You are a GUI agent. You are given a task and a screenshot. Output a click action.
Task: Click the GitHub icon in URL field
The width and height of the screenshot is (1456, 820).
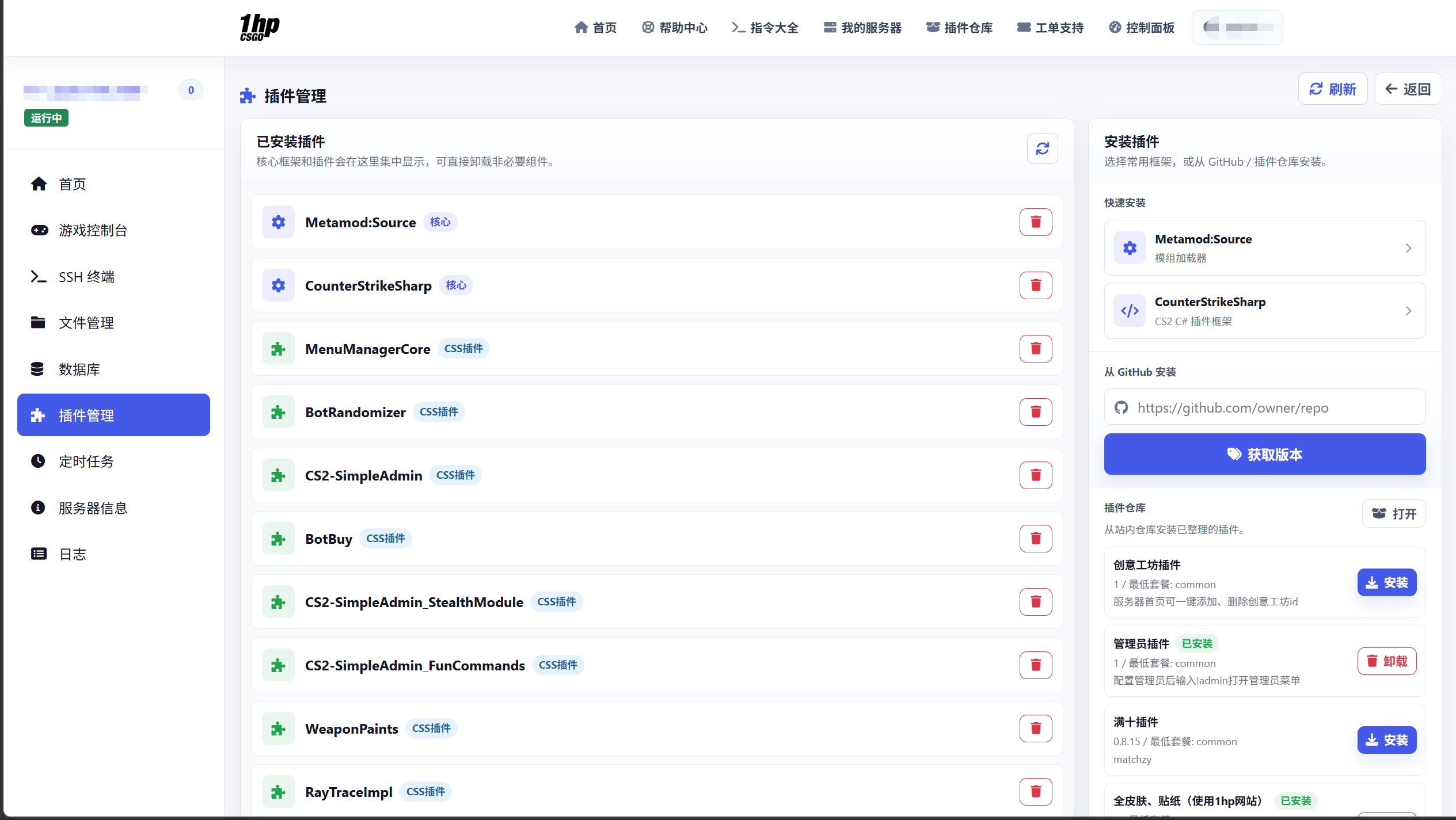coord(1121,408)
